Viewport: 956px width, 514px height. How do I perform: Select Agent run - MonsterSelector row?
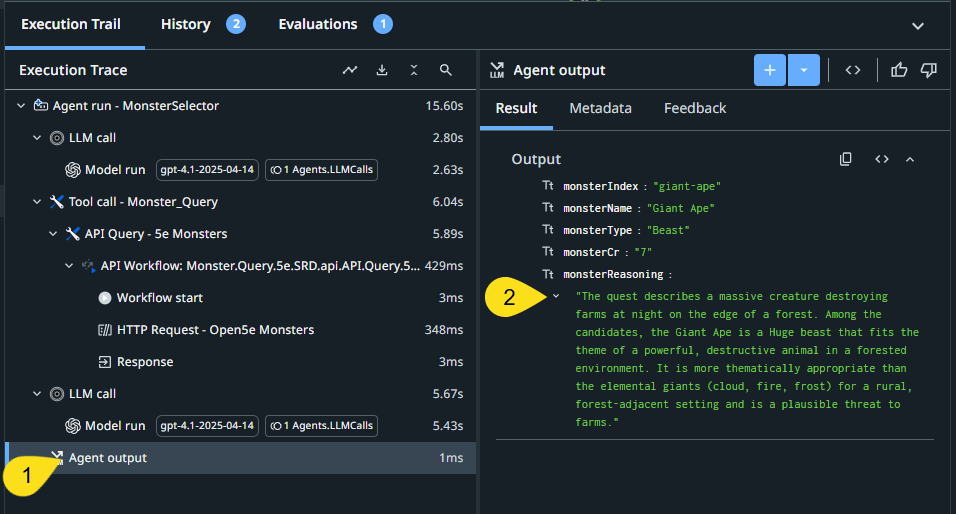click(x=240, y=105)
